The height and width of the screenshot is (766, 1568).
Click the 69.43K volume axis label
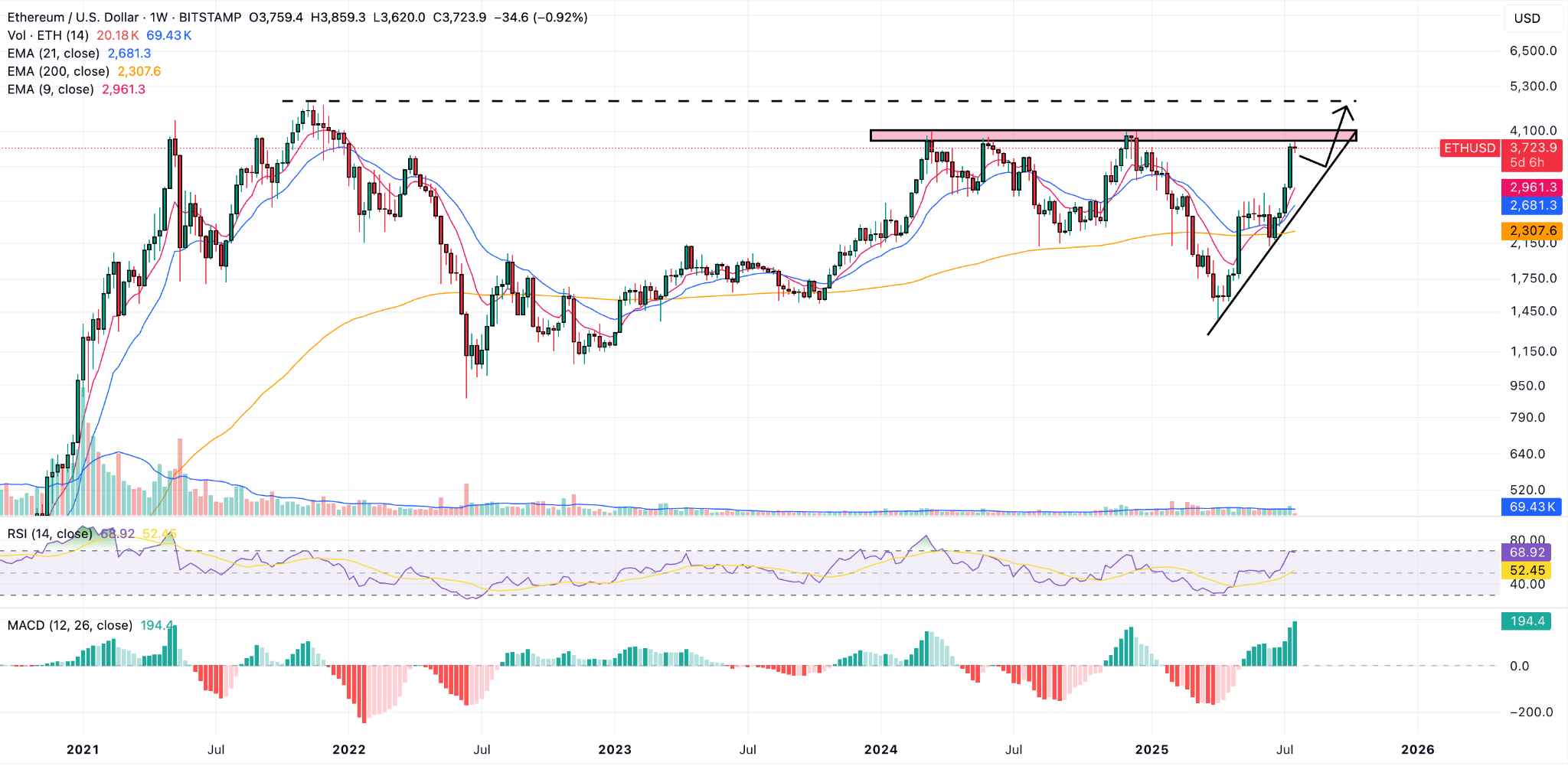[1533, 507]
